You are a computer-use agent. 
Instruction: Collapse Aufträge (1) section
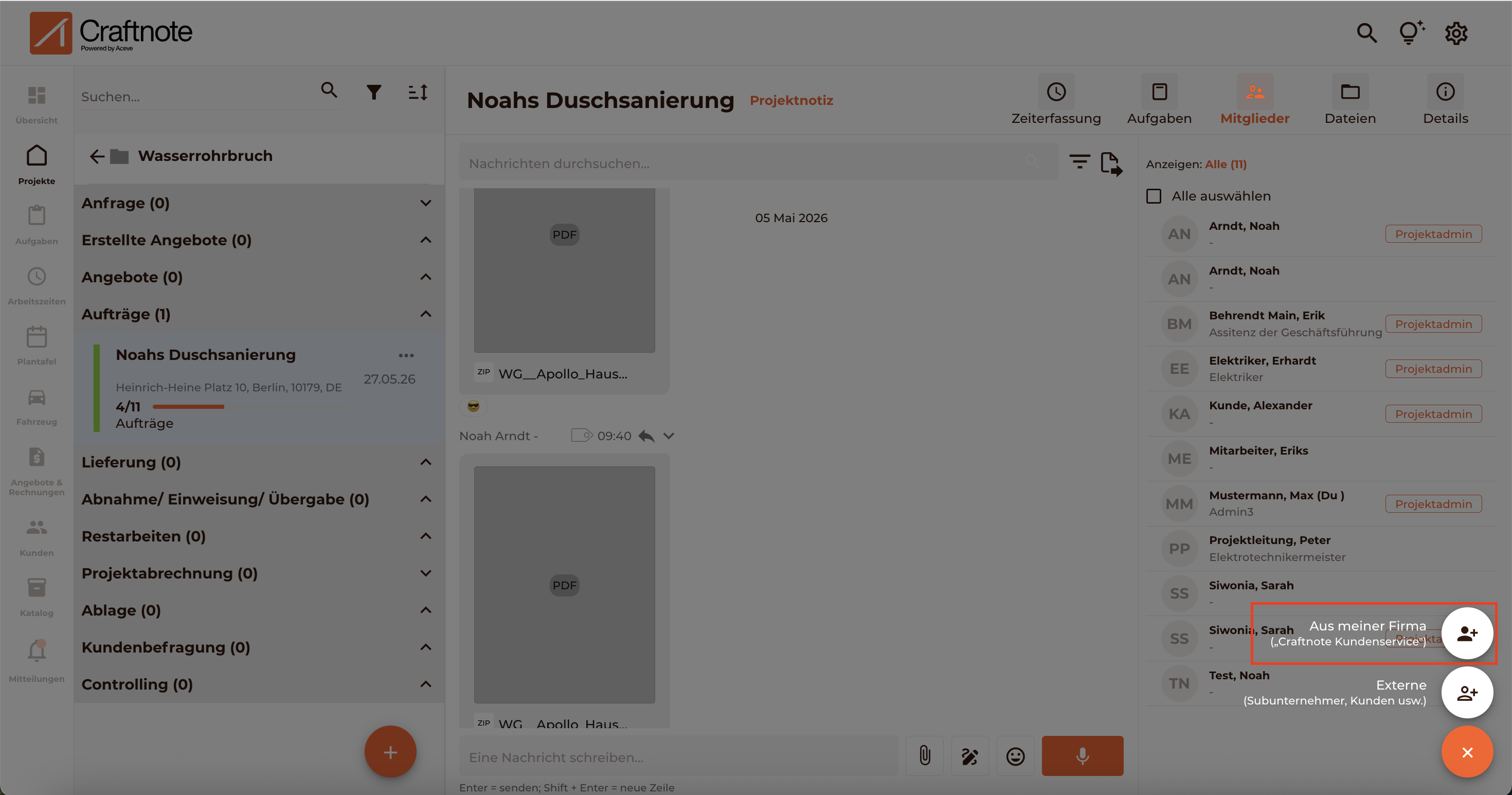click(425, 314)
